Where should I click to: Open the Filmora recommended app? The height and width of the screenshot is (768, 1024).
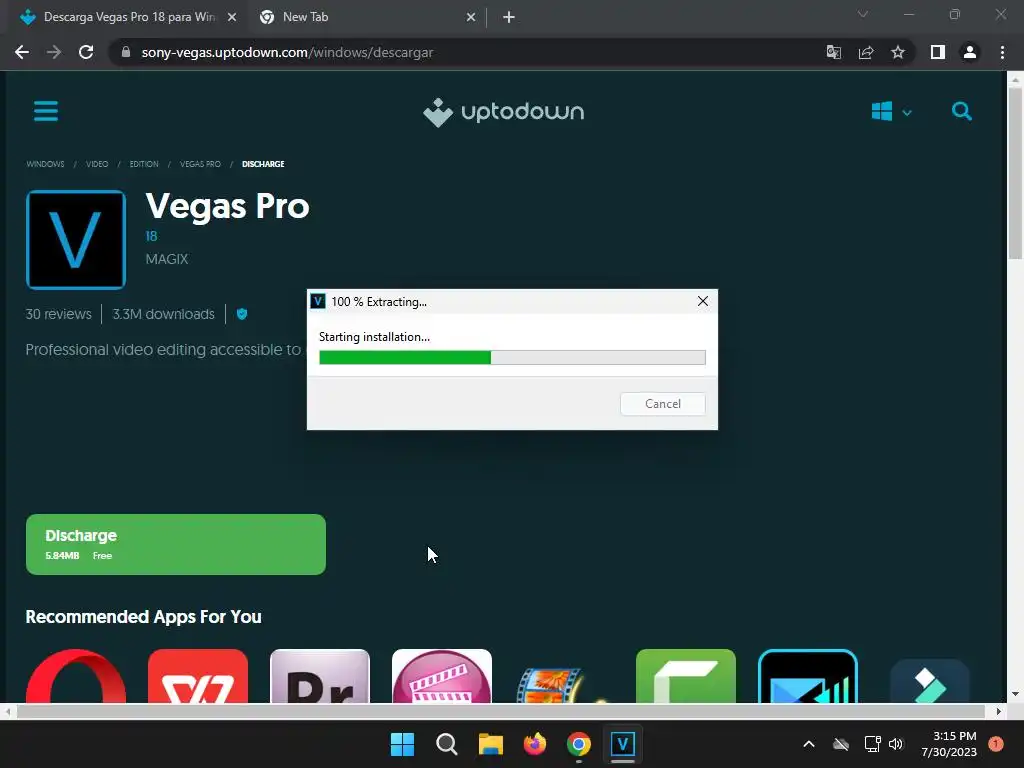(x=930, y=679)
